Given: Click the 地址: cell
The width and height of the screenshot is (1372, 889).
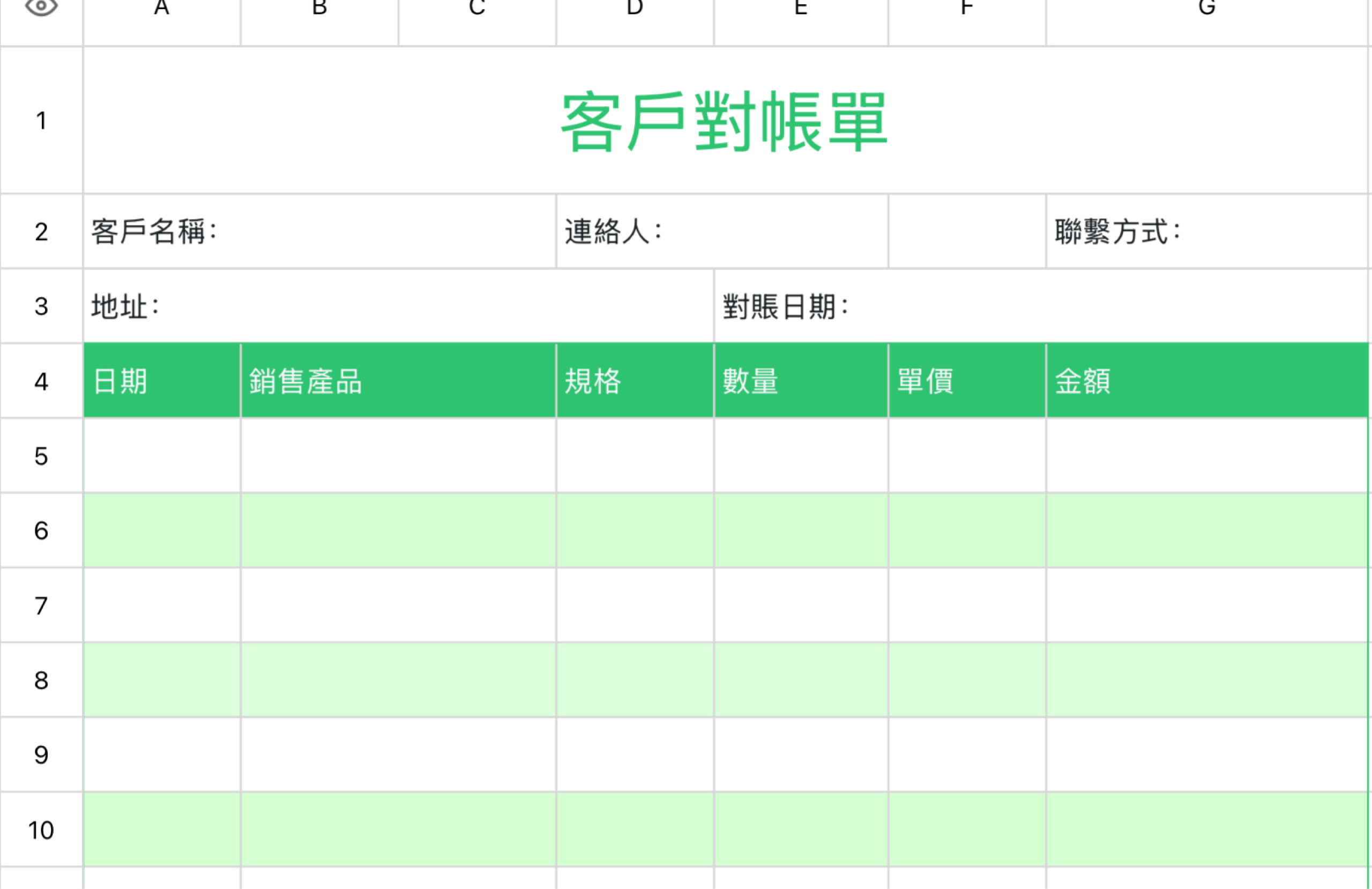Looking at the screenshot, I should (x=399, y=306).
